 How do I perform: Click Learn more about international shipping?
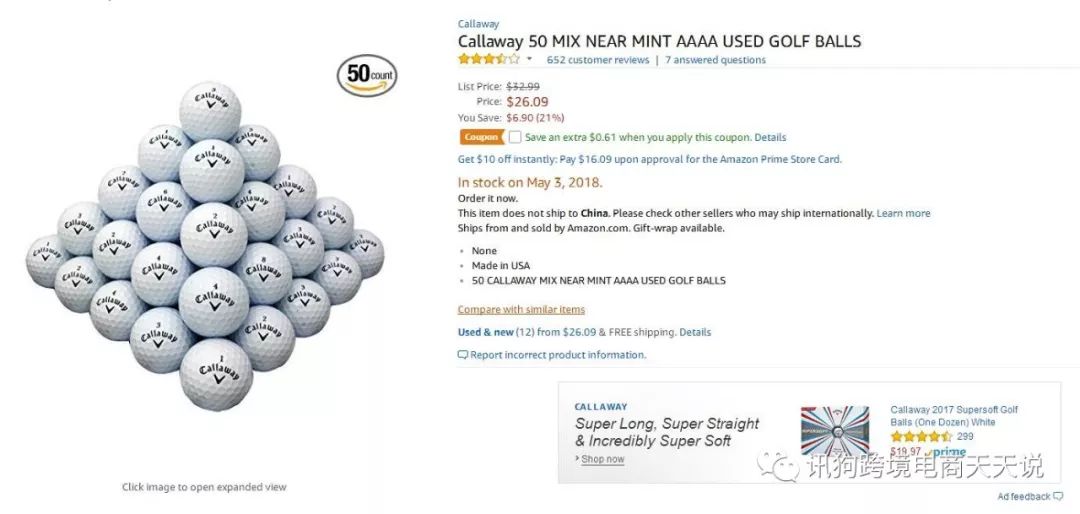click(x=903, y=213)
